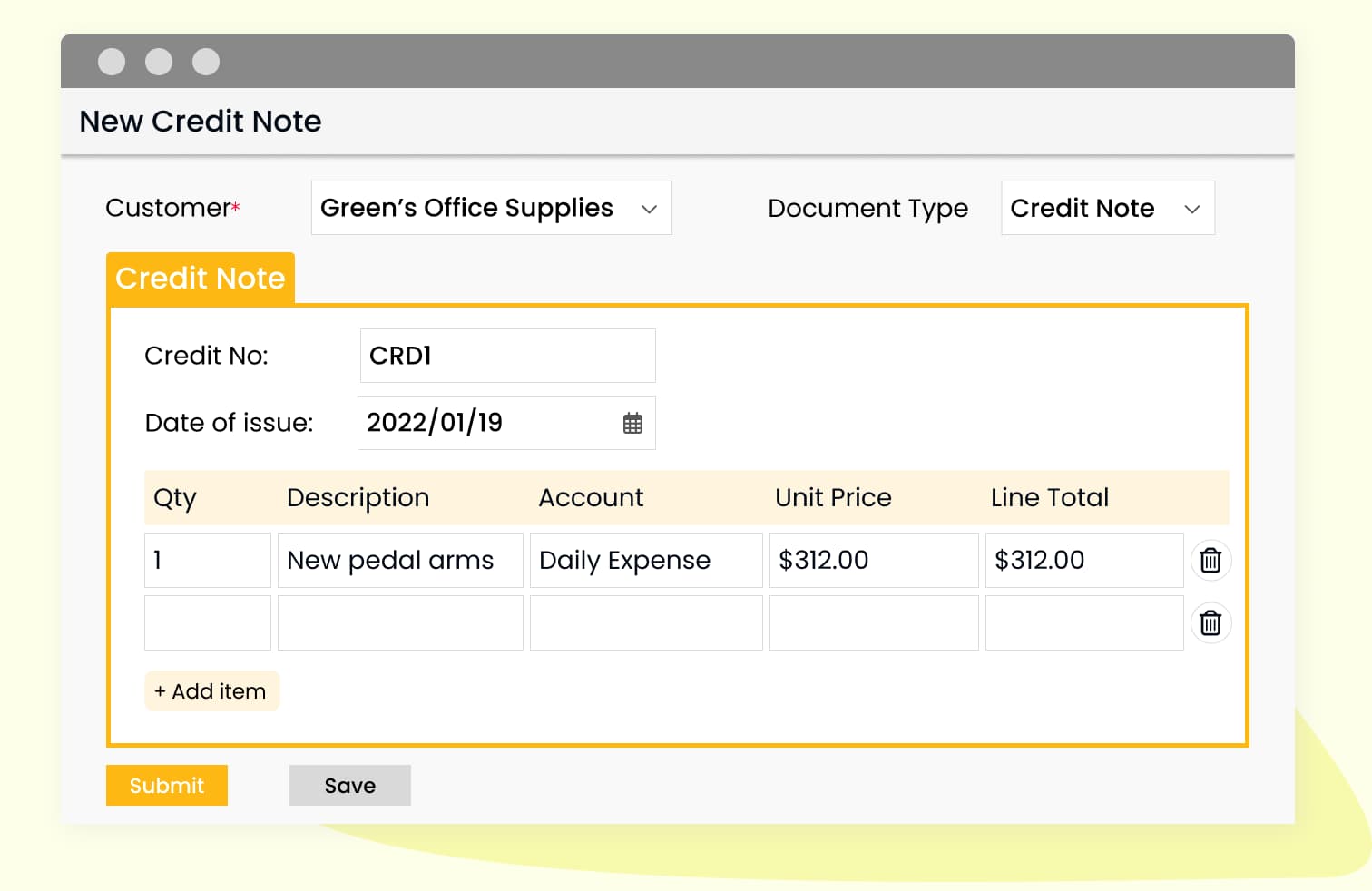Click the empty Qty field in row two
The height and width of the screenshot is (891, 1372).
tap(207, 623)
